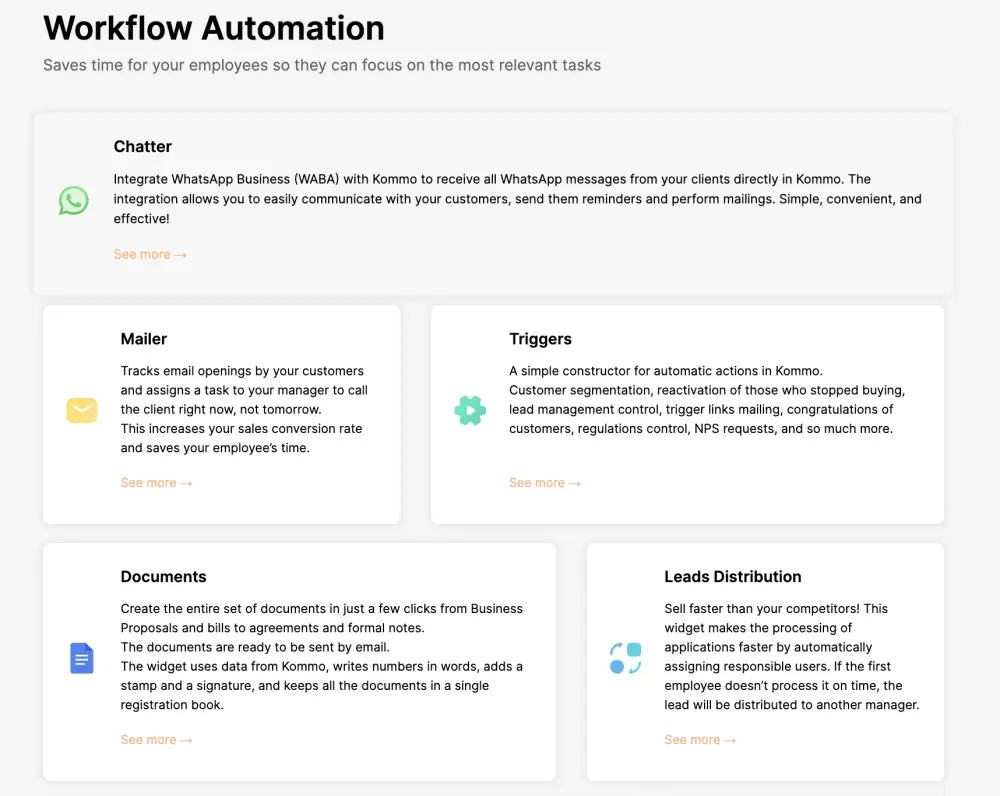This screenshot has width=1000, height=796.
Task: Click the yellow envelope Mailer icon
Action: pos(82,410)
